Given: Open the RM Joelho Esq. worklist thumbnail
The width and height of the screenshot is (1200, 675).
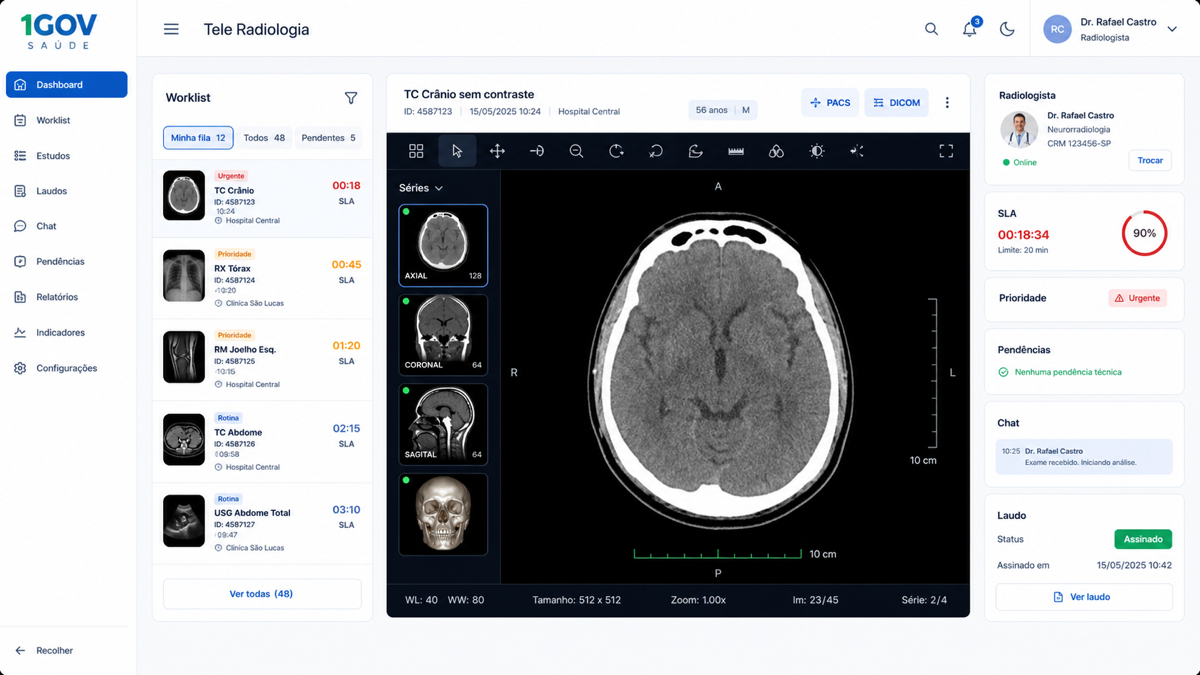Looking at the screenshot, I should [x=184, y=358].
